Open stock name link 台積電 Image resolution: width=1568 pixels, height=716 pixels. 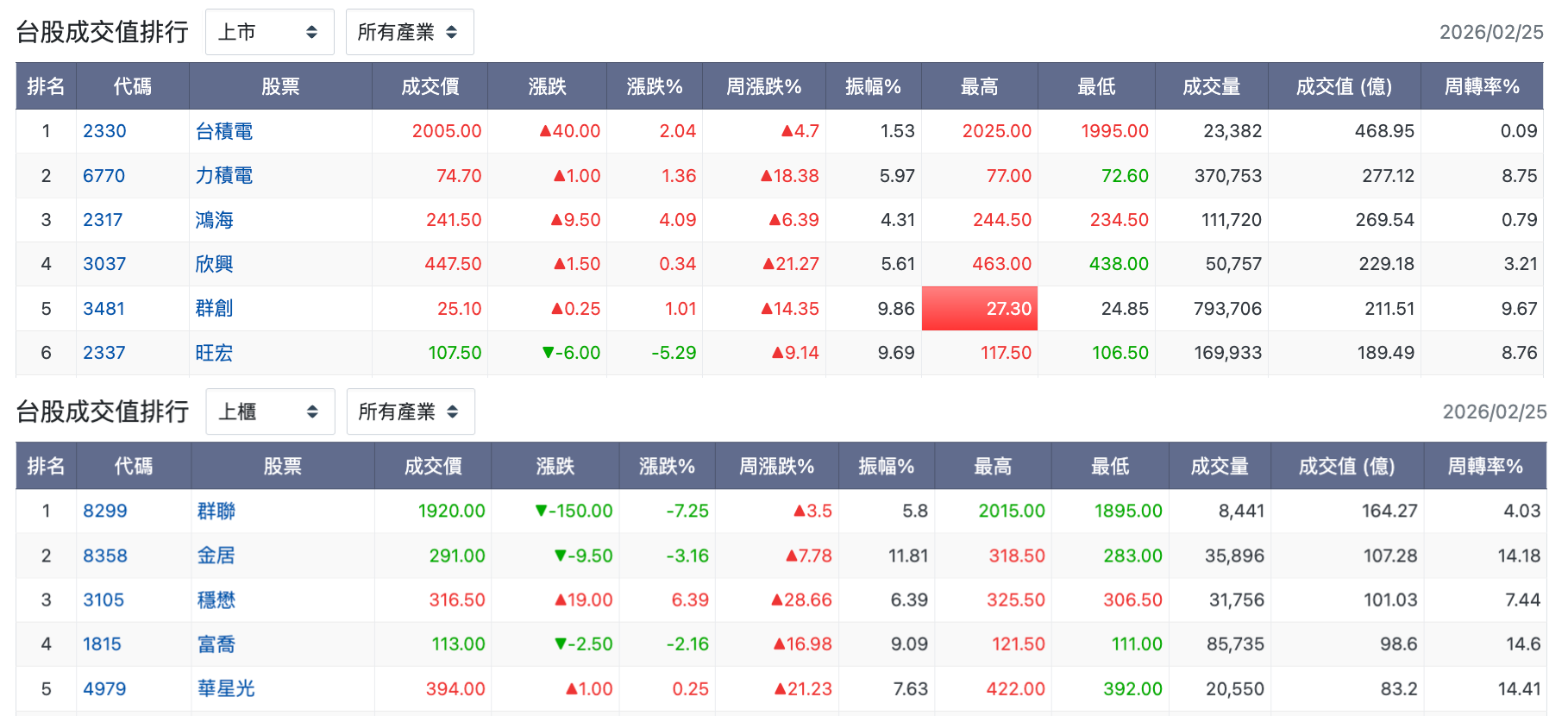coord(224,131)
